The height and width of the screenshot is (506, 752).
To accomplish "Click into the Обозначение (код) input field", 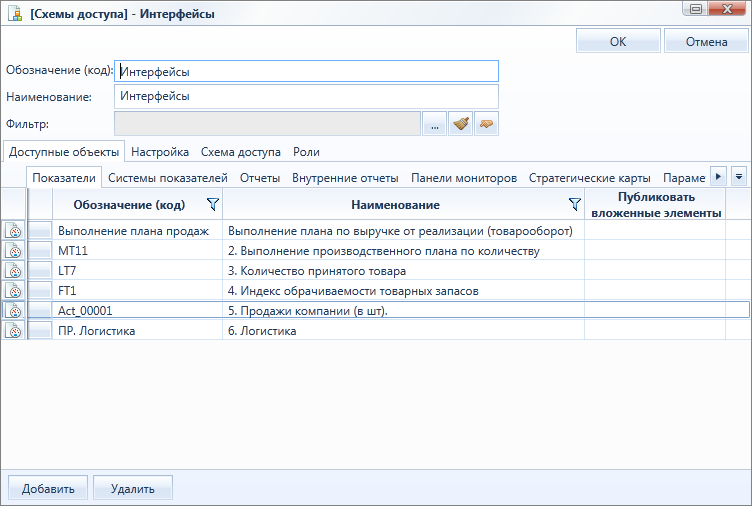I will pos(306,71).
